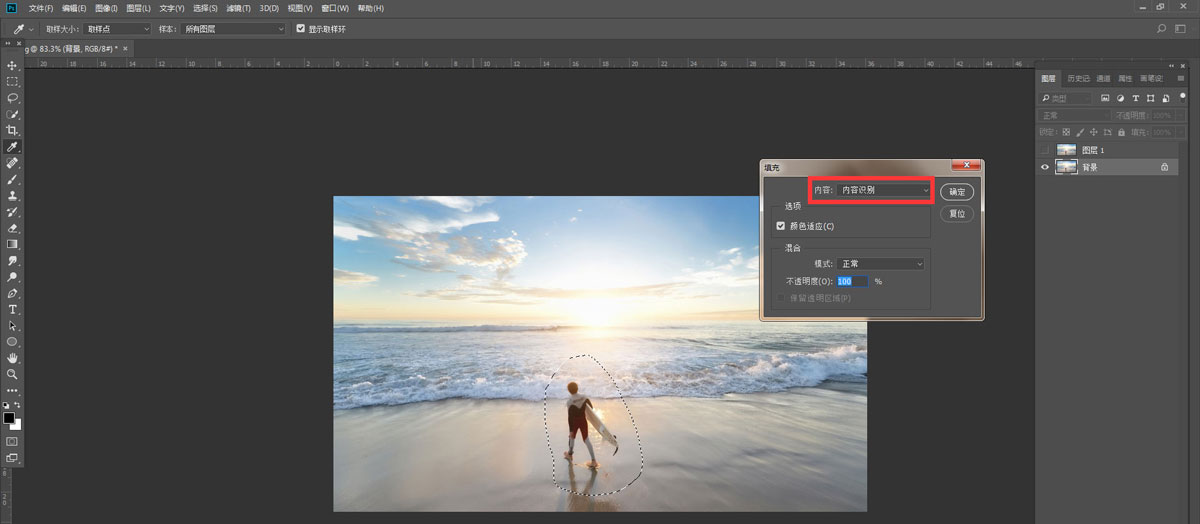
Task: Change screen mode via the toolbox icon
Action: click(x=12, y=457)
